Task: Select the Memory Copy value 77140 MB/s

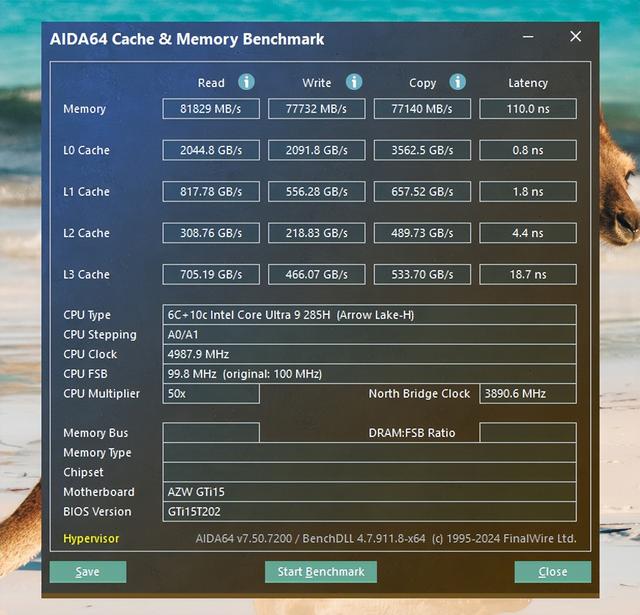Action: pyautogui.click(x=422, y=109)
